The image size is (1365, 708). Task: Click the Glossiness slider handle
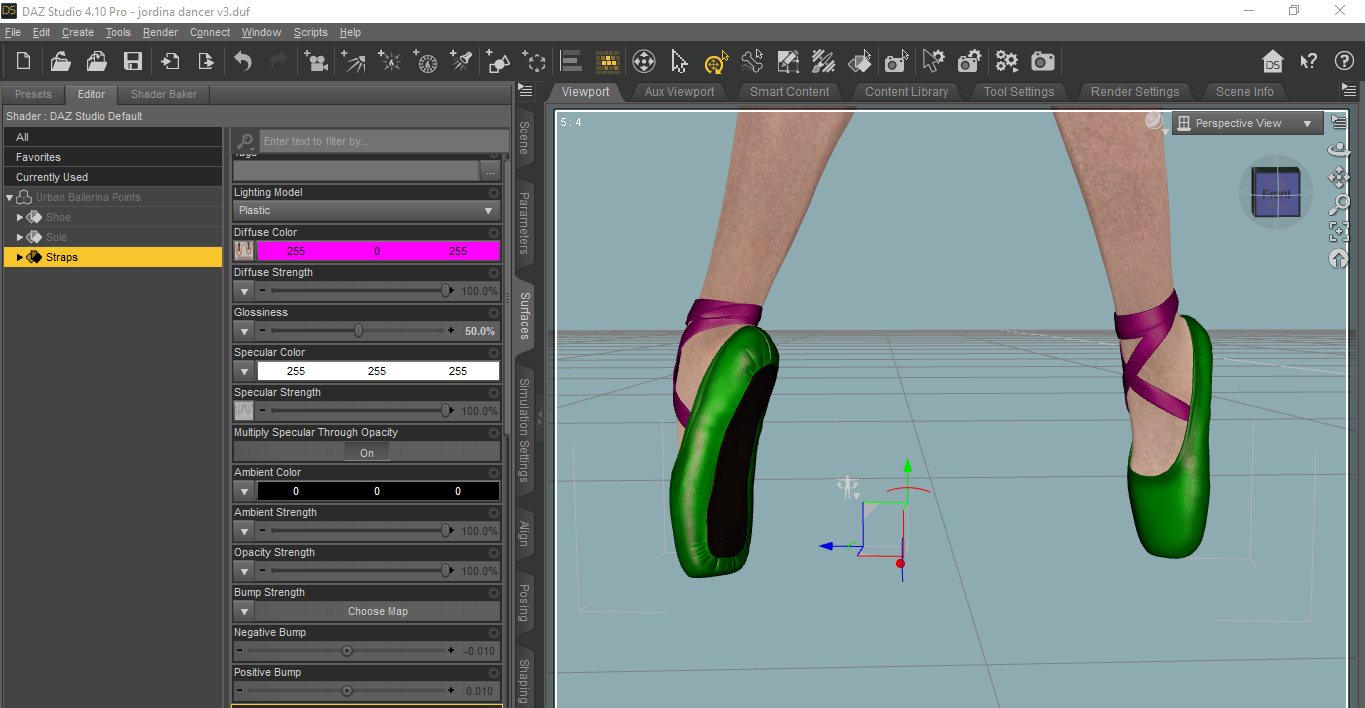tap(358, 331)
